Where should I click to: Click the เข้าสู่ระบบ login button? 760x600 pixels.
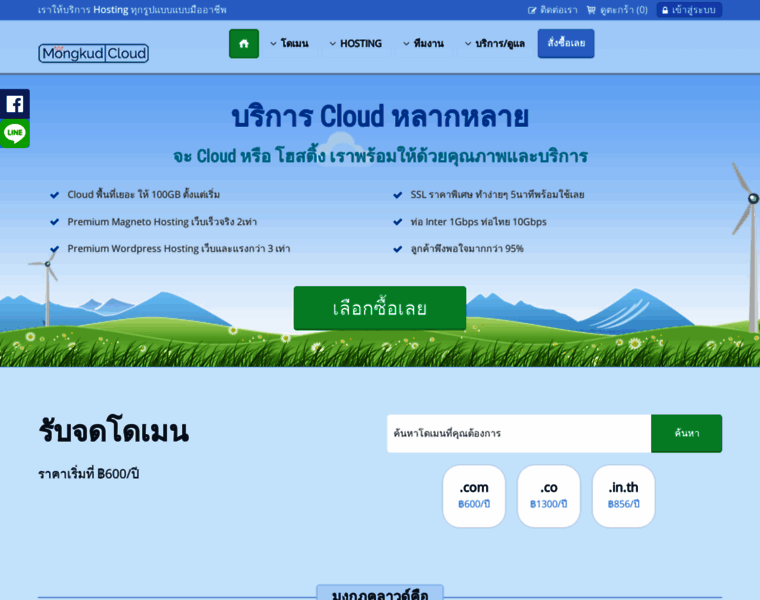(689, 10)
